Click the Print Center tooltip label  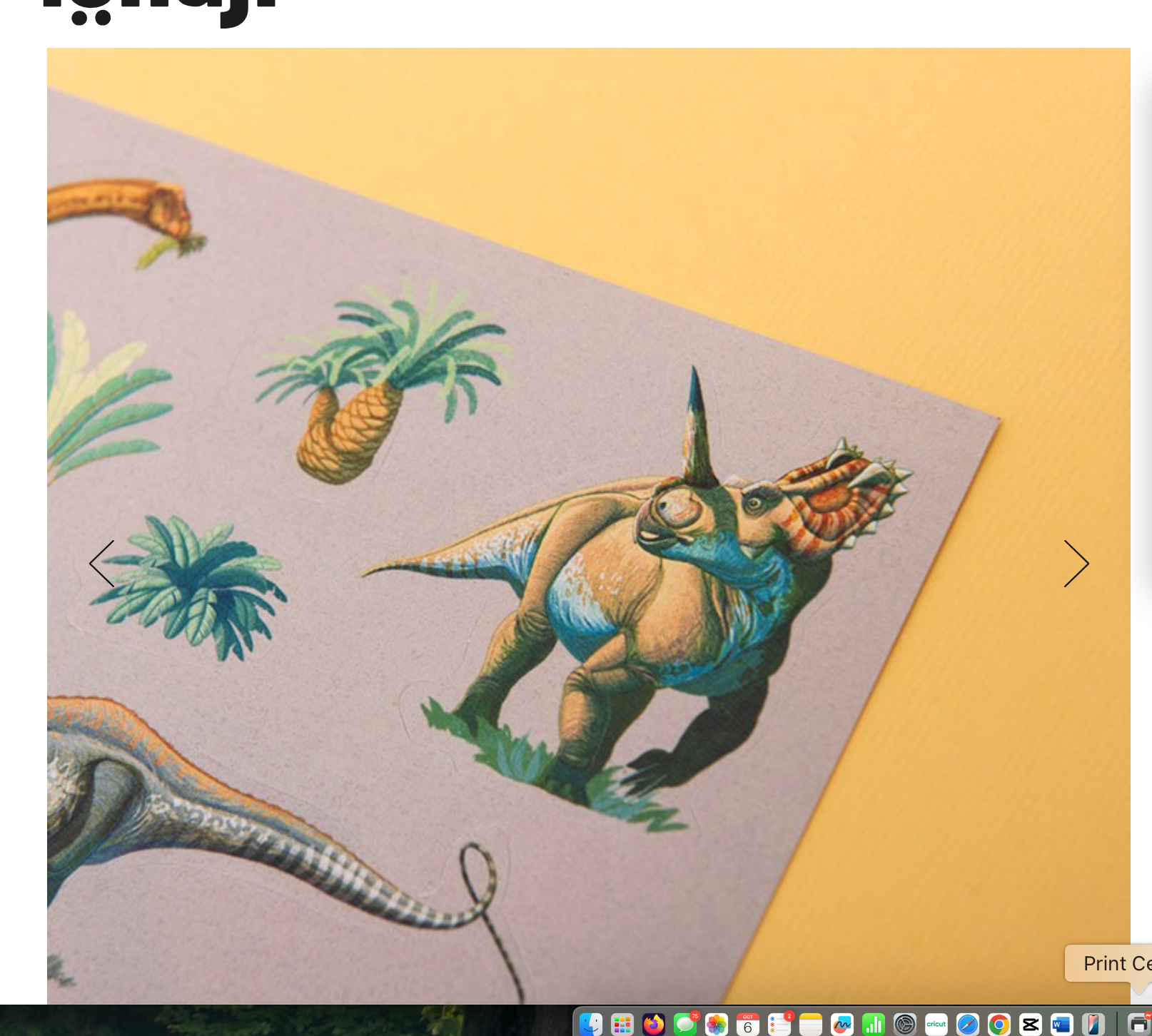1115,963
